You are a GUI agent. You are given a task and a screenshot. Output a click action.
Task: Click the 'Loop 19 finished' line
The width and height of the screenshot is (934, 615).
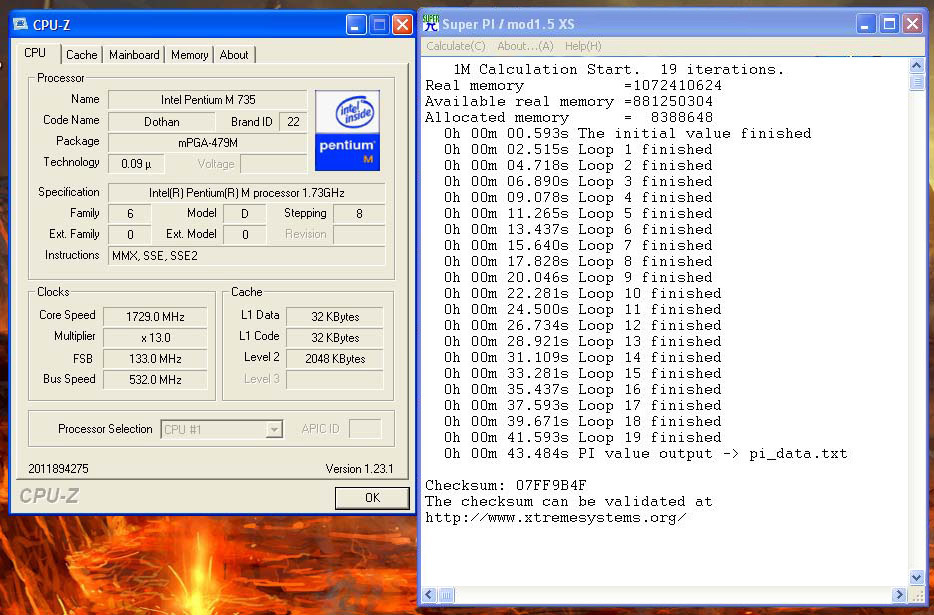point(583,437)
